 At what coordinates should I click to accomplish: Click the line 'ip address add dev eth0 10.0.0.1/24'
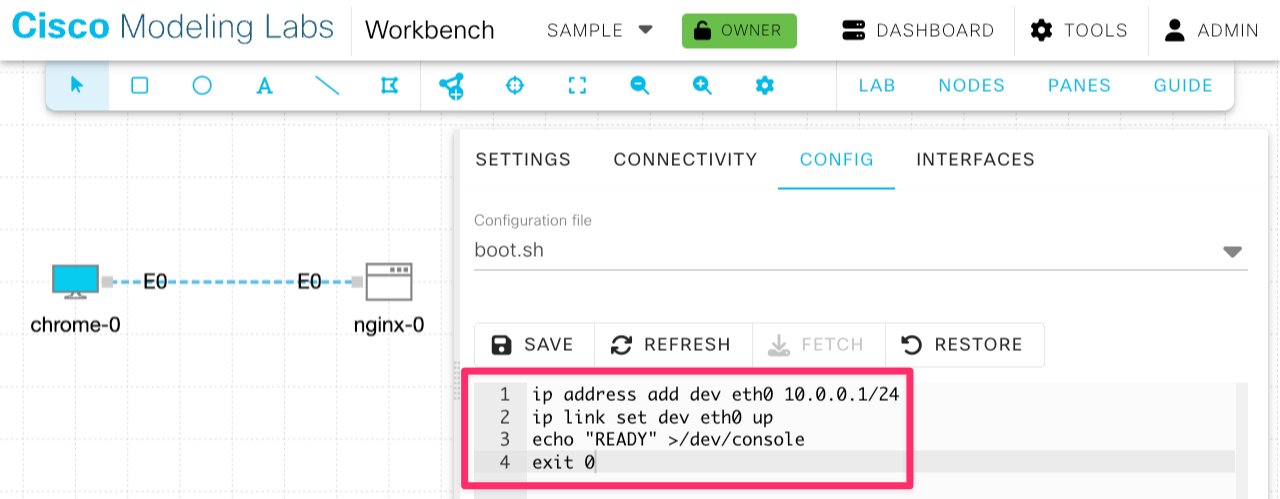[x=715, y=395]
